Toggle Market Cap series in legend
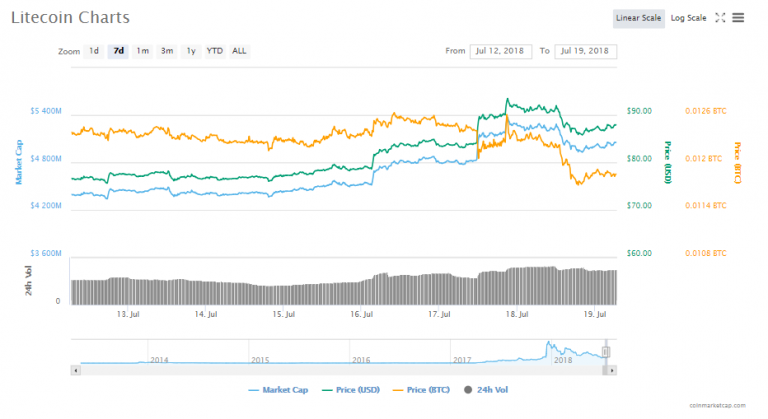The width and height of the screenshot is (768, 419). [278, 390]
